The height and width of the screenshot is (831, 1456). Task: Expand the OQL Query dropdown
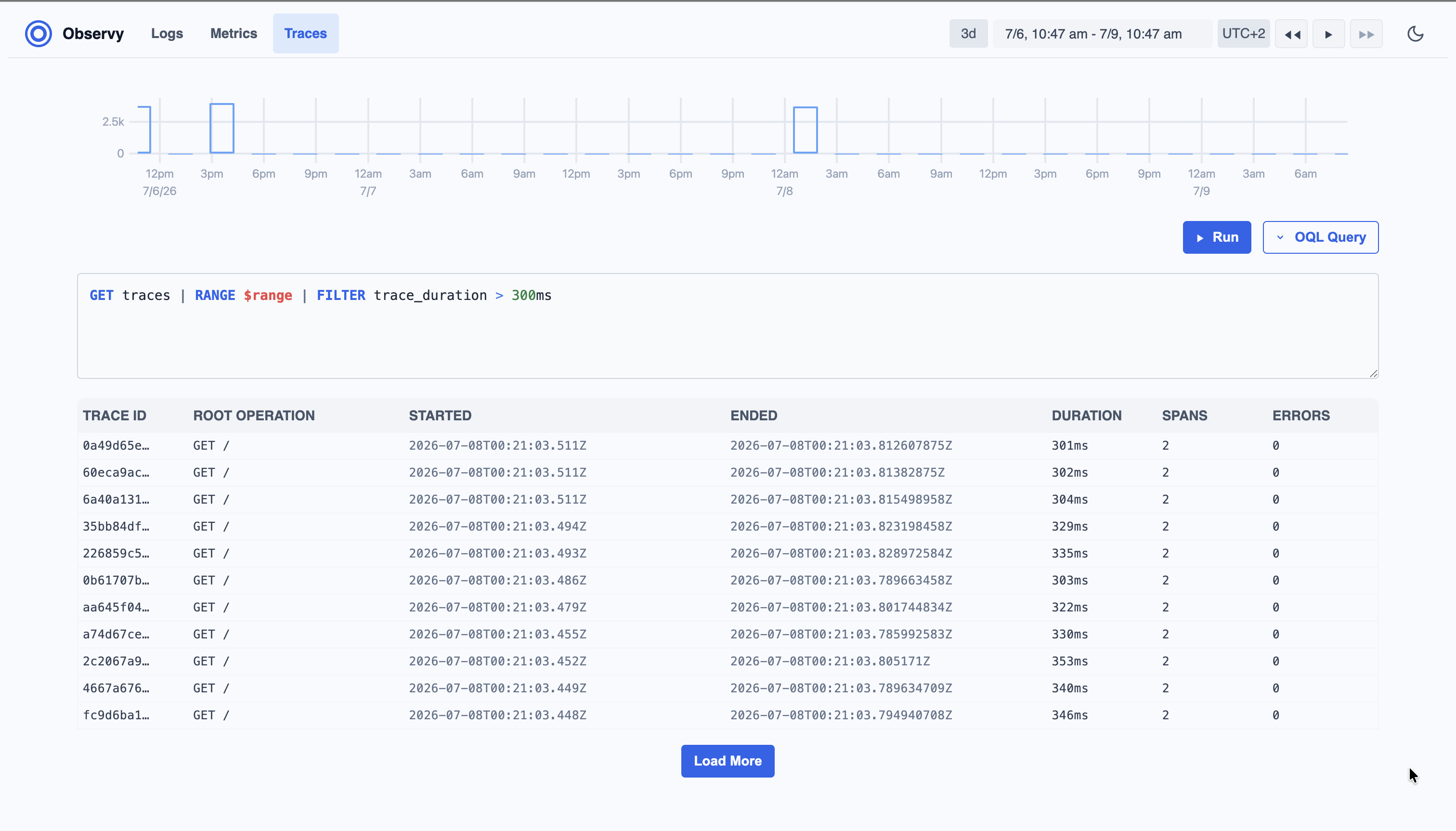pos(1321,237)
